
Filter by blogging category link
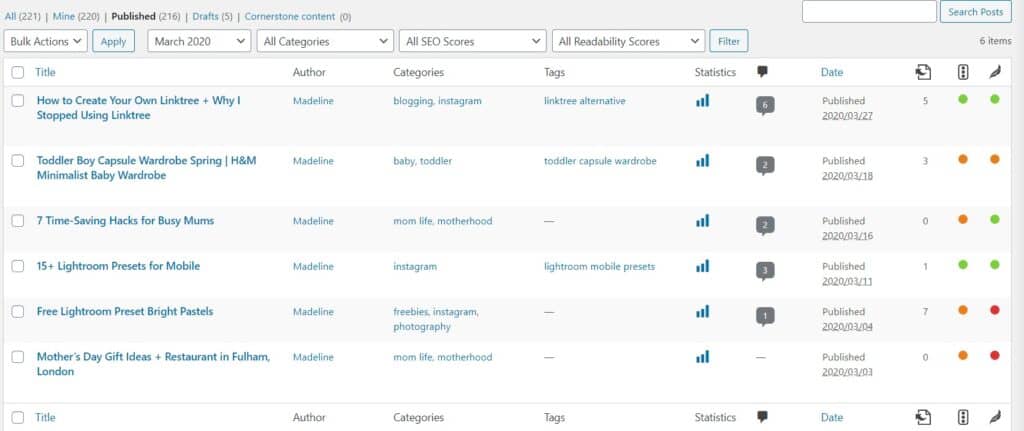pyautogui.click(x=413, y=101)
